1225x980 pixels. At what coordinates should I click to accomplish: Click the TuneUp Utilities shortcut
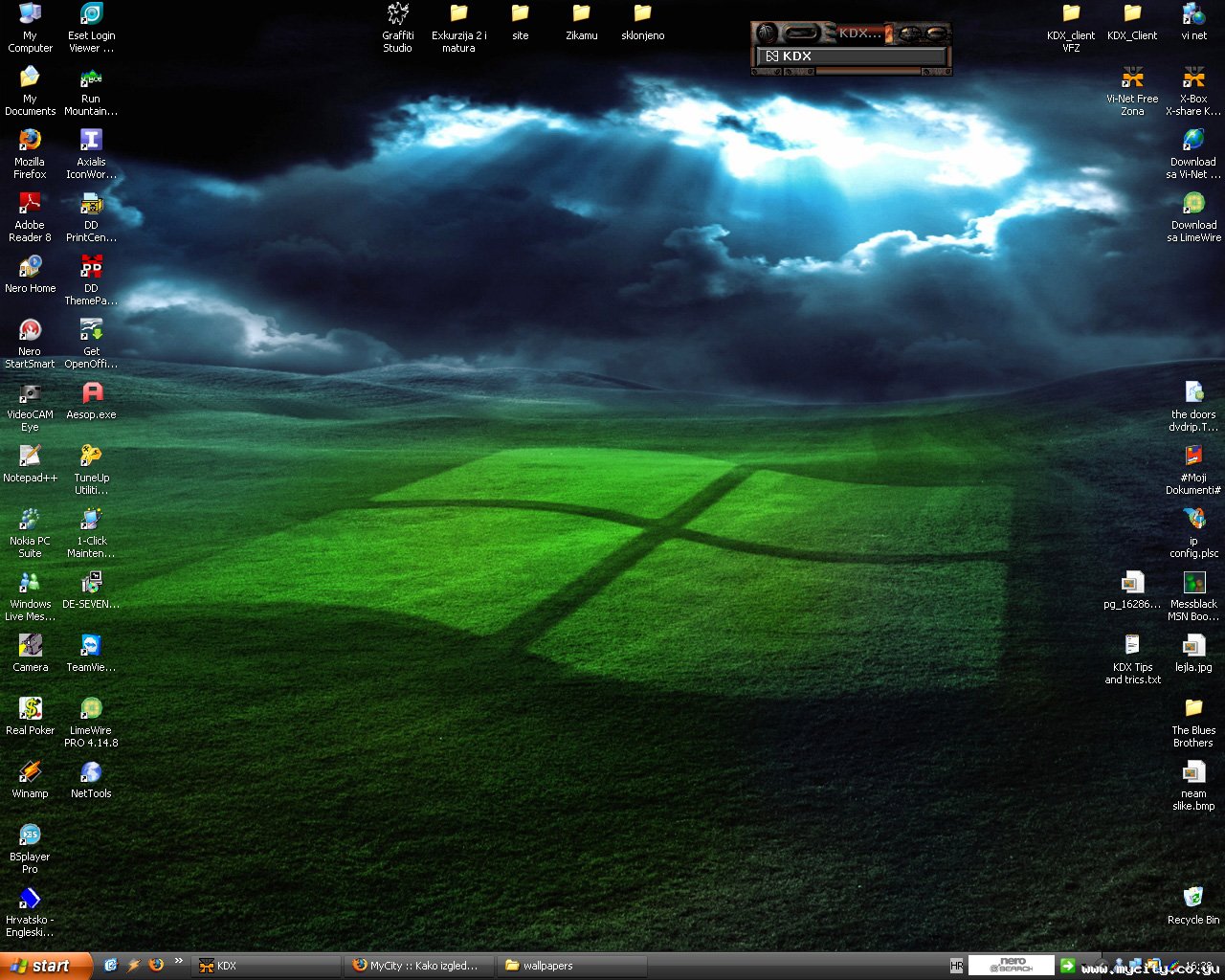(91, 469)
